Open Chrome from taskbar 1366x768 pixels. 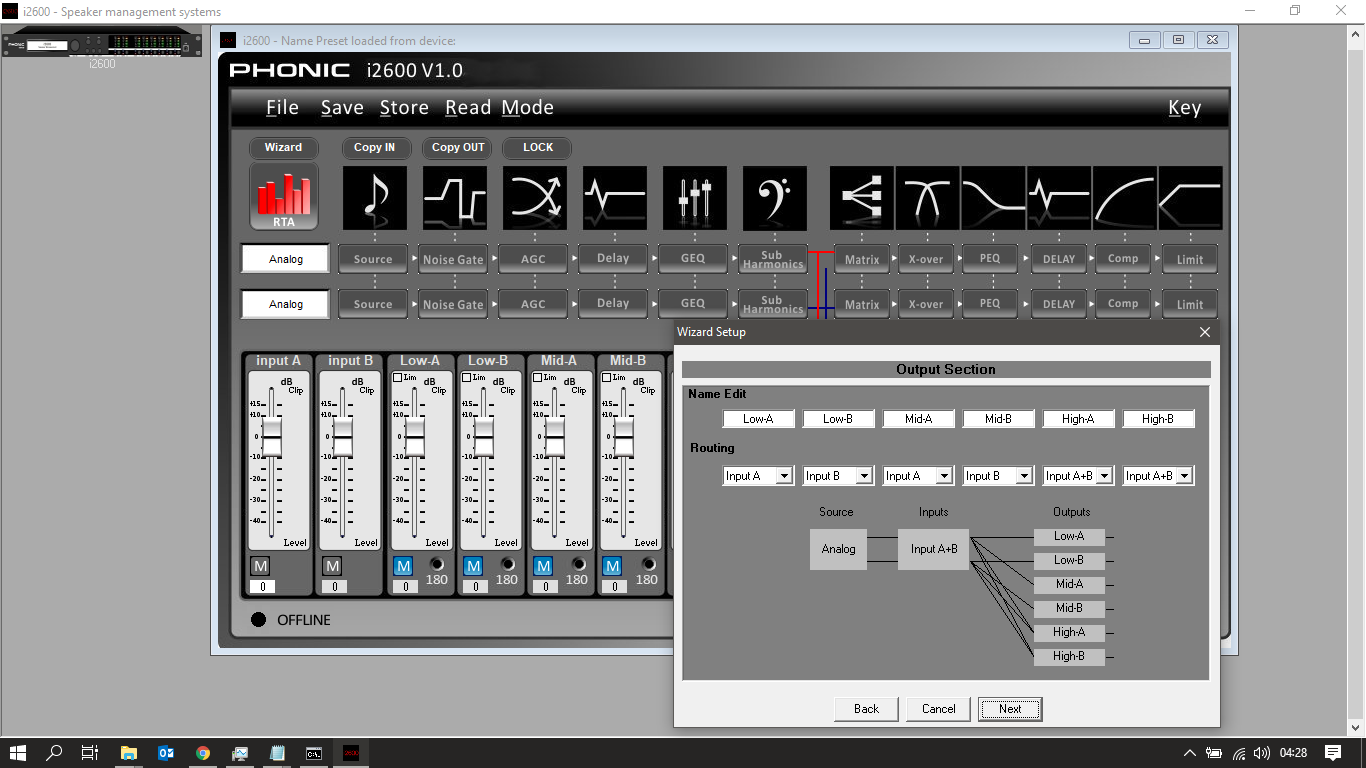[x=203, y=753]
